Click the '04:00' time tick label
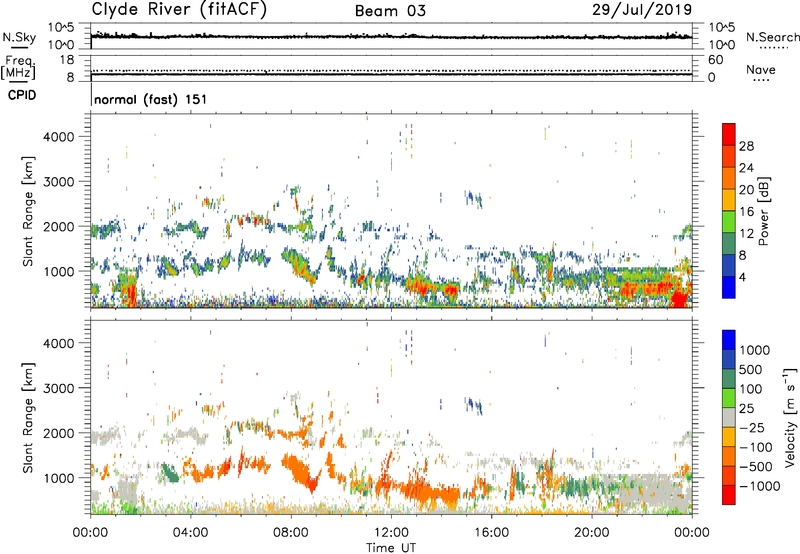Screen dimensions: 800x554 tap(190, 533)
